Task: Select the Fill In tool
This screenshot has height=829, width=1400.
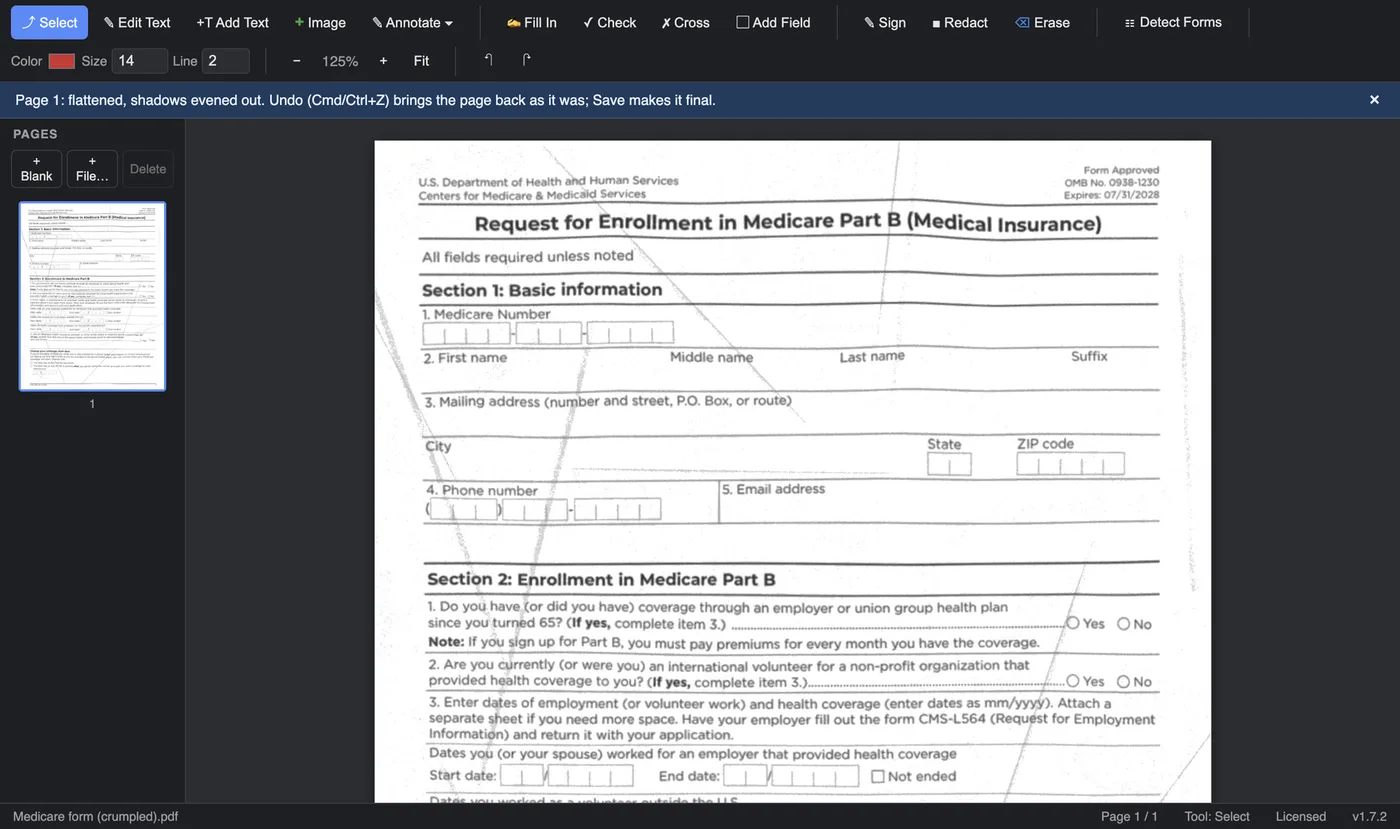Action: (531, 22)
